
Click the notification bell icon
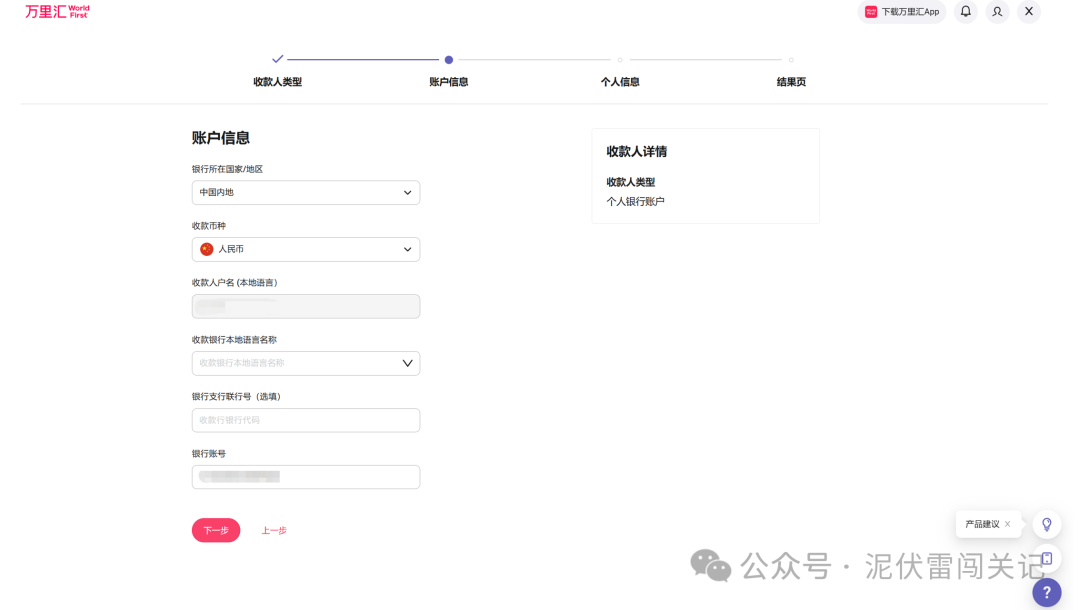tap(964, 11)
